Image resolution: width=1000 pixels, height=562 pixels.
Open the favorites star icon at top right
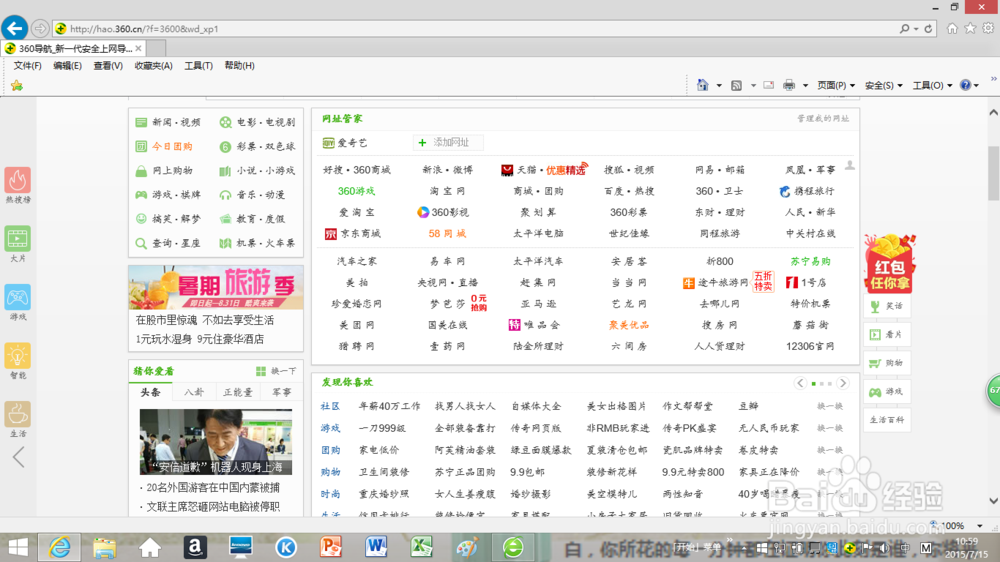(x=970, y=28)
